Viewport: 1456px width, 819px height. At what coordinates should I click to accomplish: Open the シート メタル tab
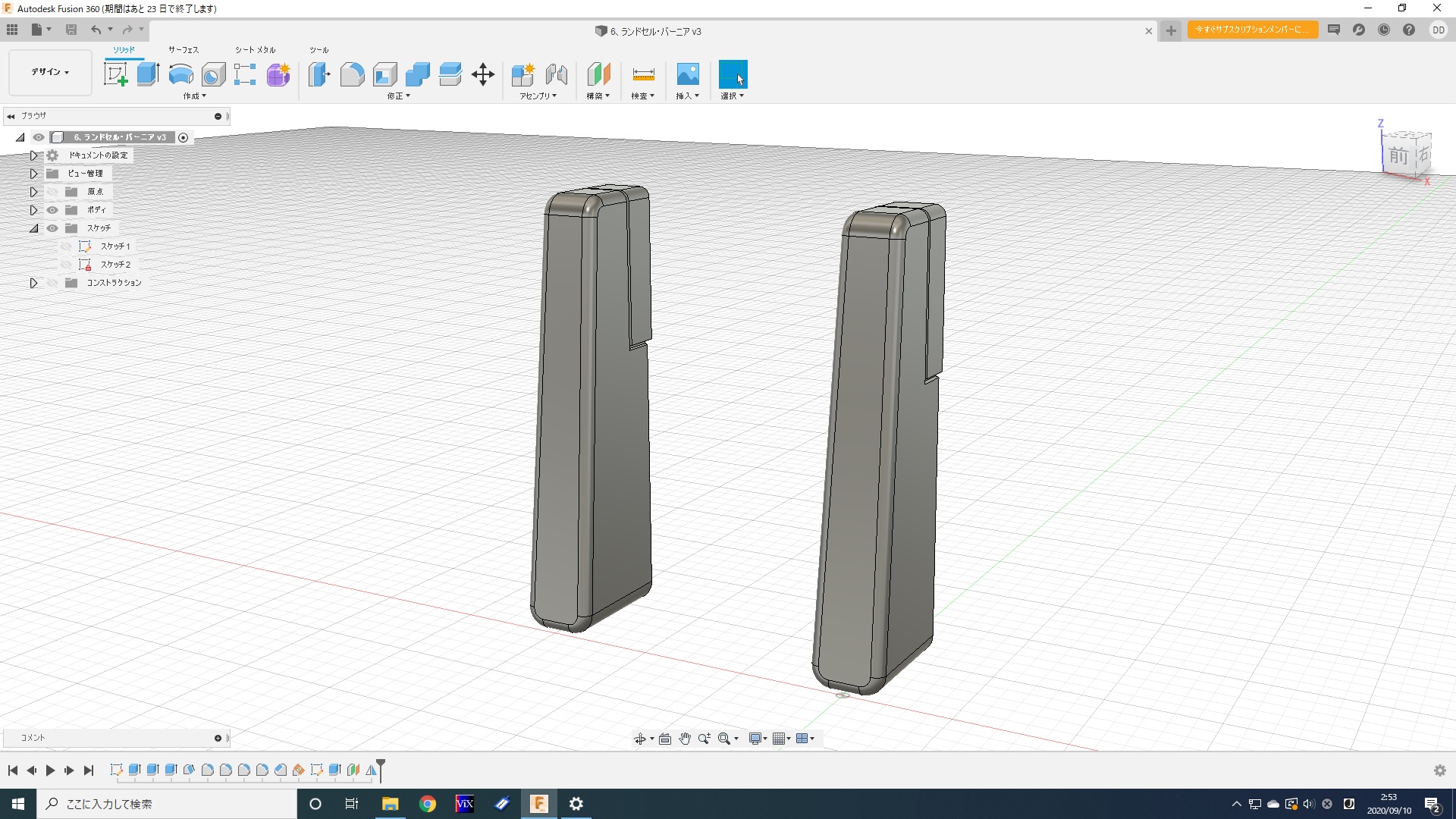tap(255, 50)
